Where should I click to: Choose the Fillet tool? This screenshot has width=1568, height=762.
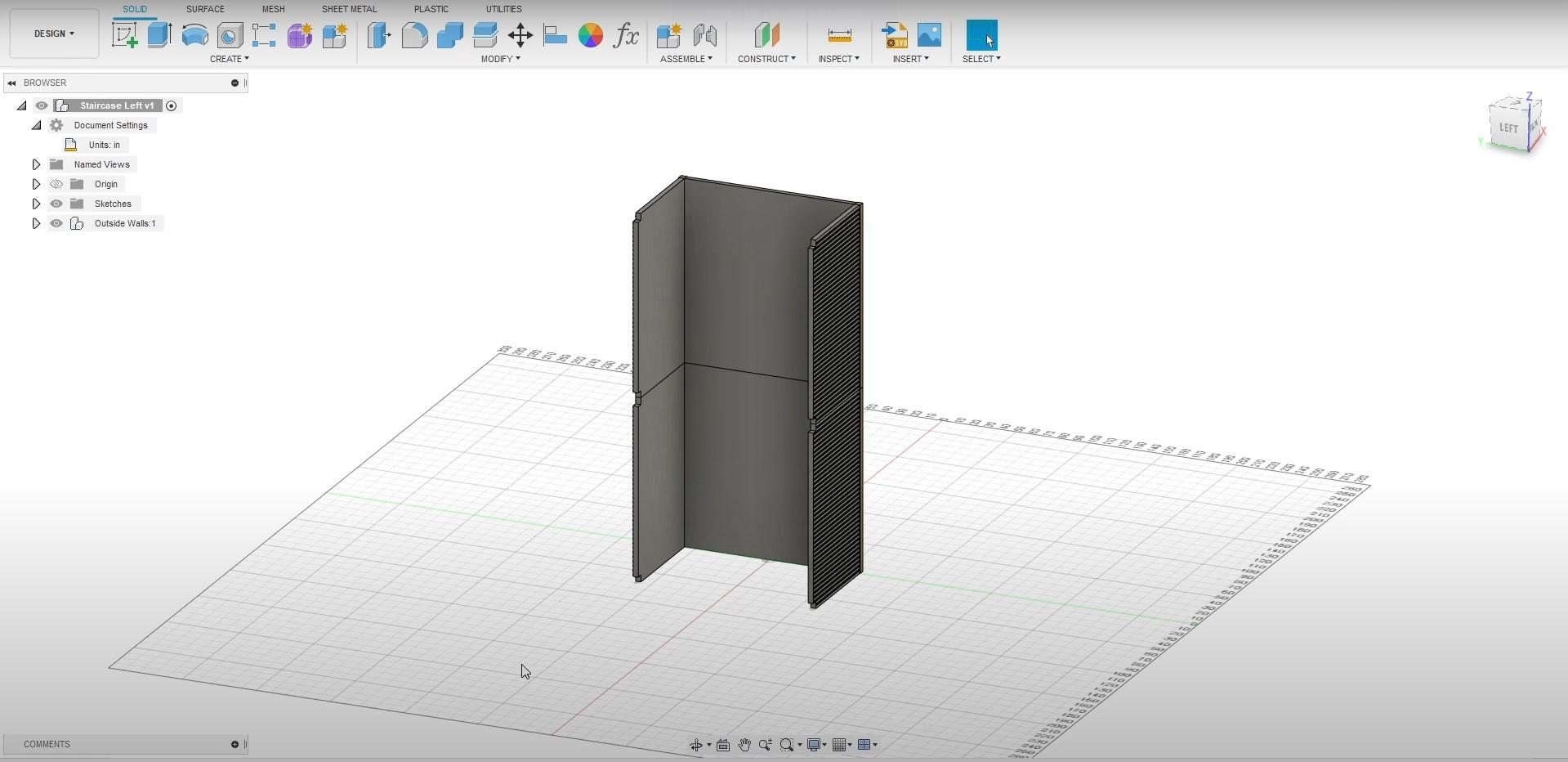coord(414,35)
